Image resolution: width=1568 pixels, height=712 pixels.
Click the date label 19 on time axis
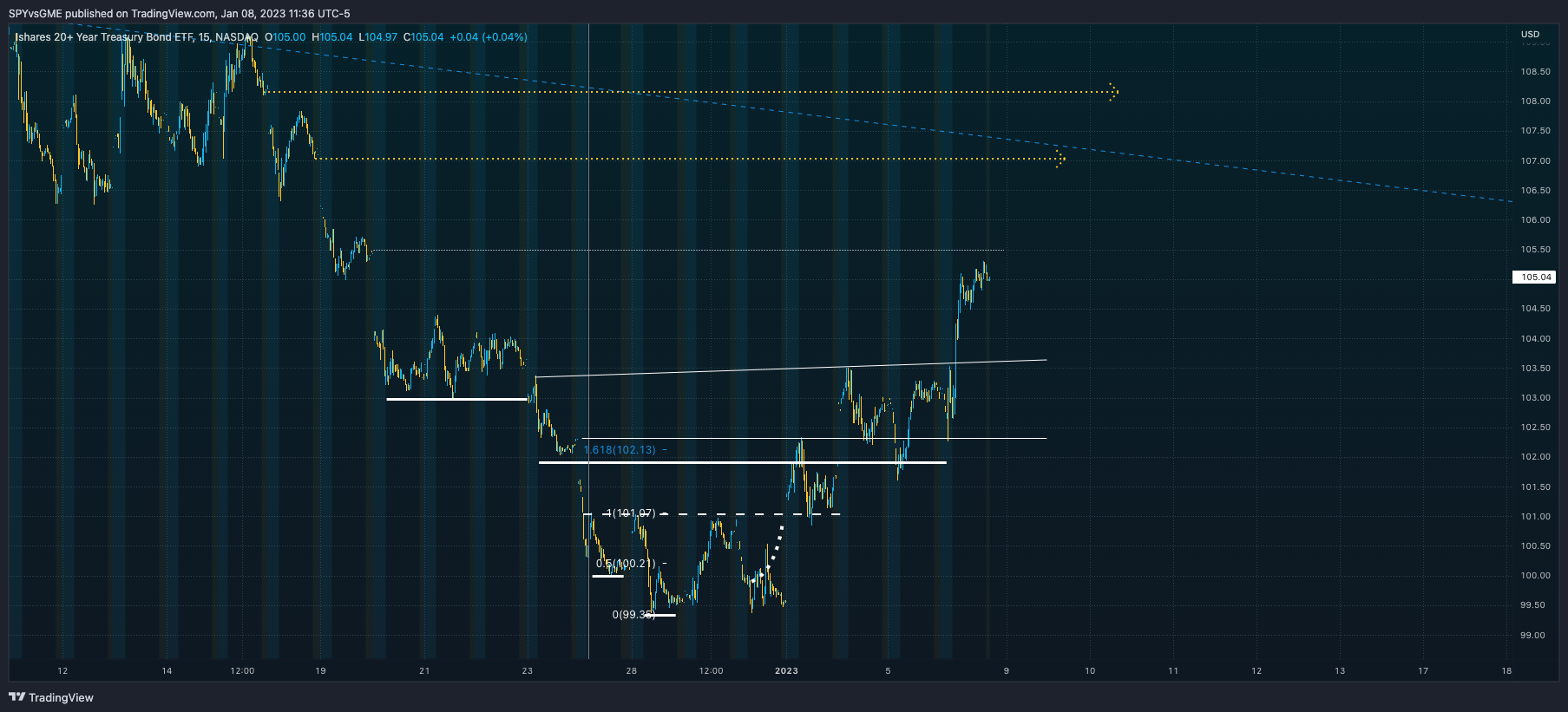coord(320,671)
